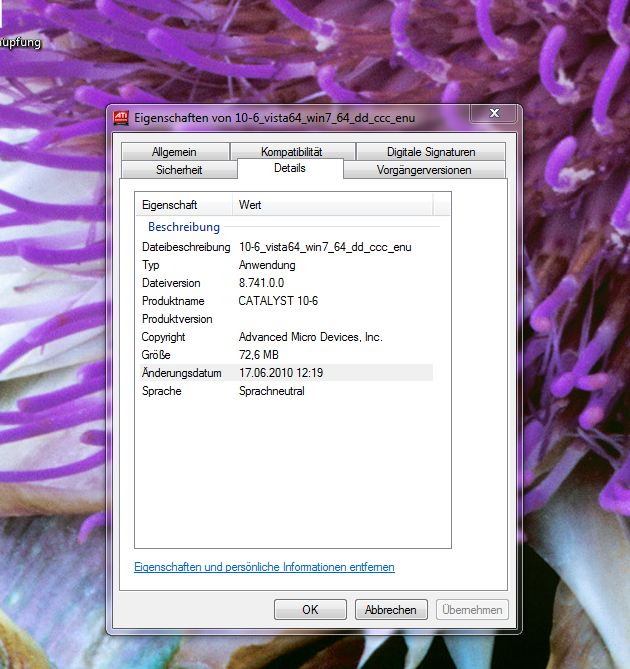Close the Eigenschaften dialog window
The image size is (630, 669).
(x=494, y=113)
